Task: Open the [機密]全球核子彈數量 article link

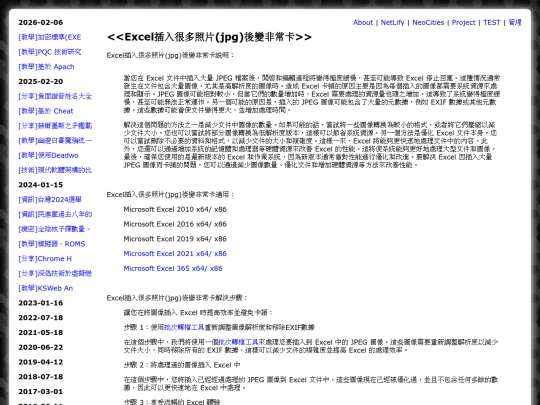Action: point(54,229)
